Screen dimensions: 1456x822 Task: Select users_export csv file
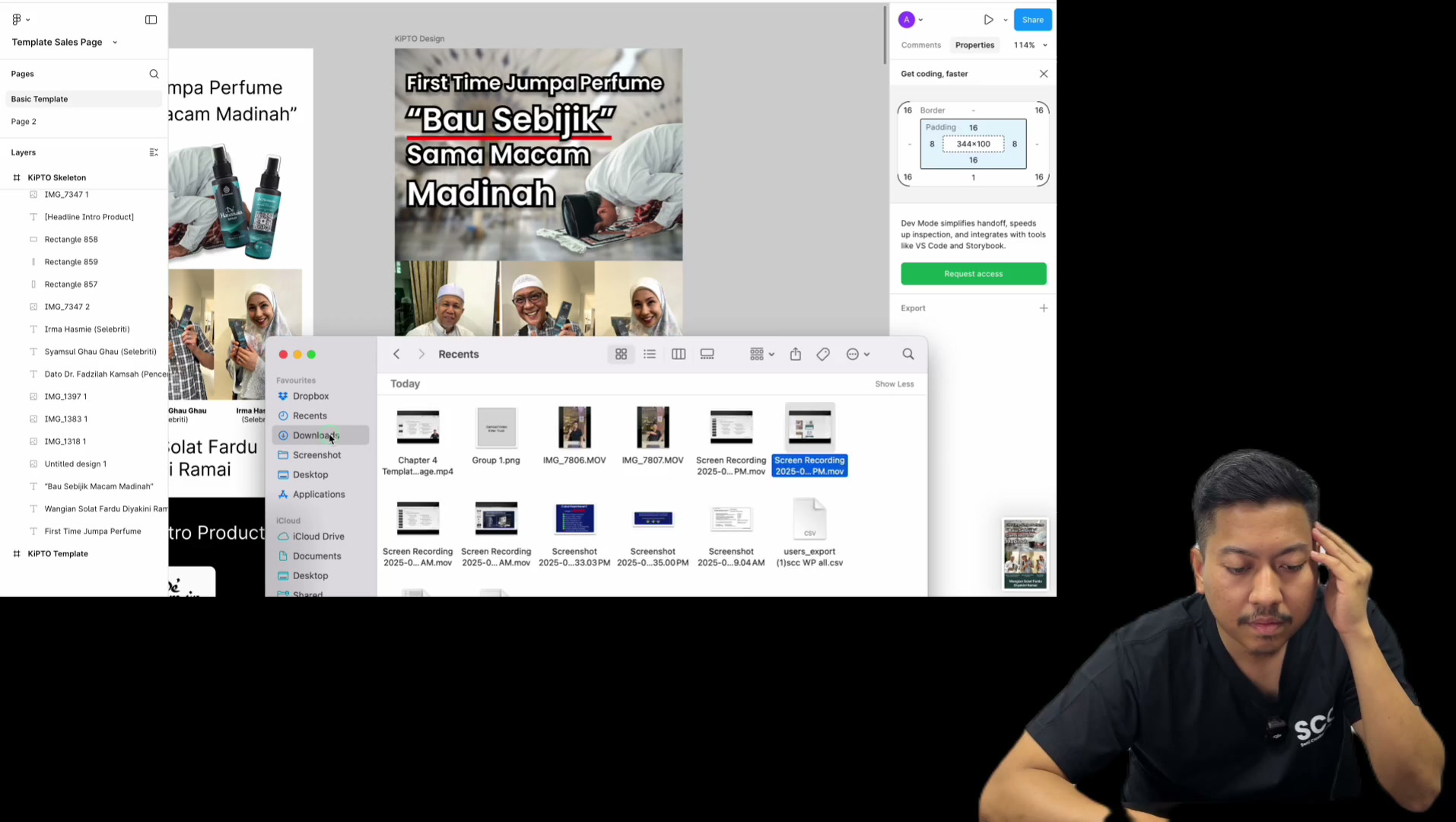point(809,532)
